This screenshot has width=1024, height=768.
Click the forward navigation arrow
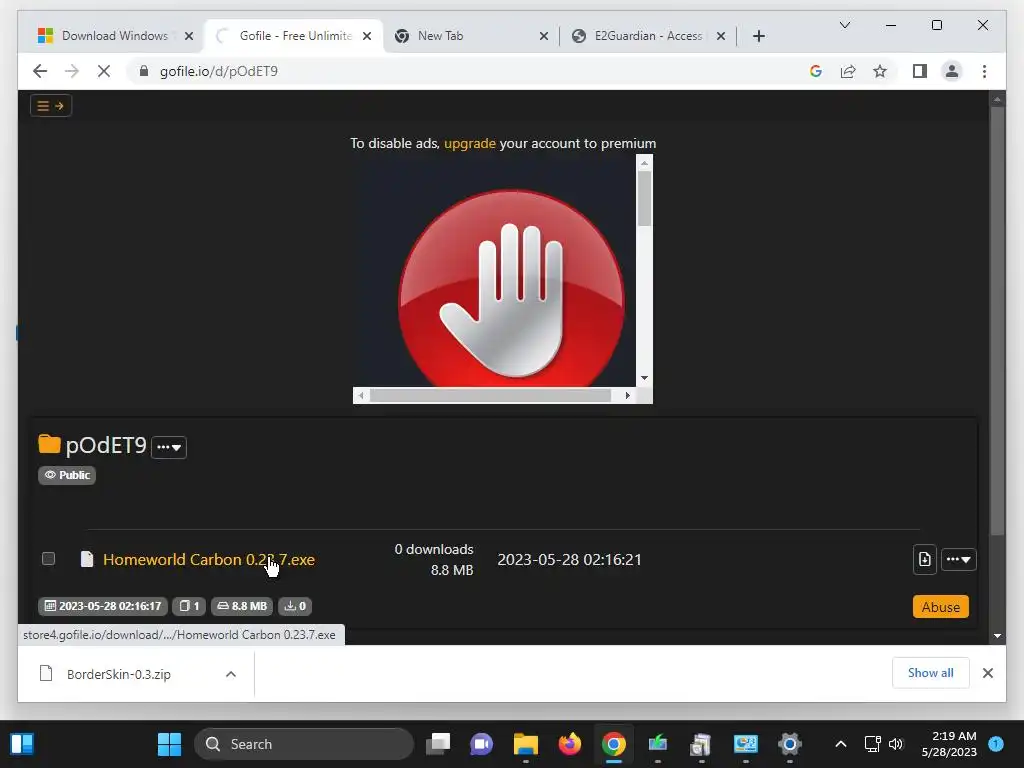point(72,71)
